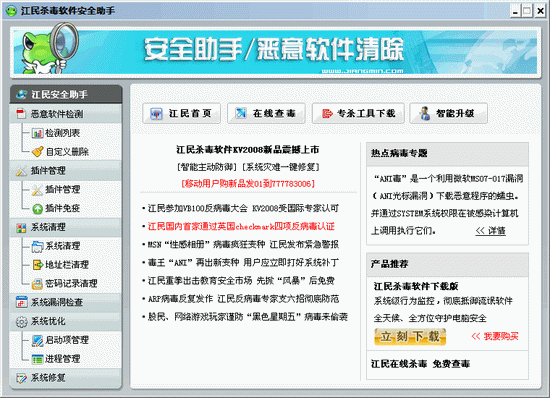This screenshot has width=550, height=398.
Task: Open 专杀工具下载 button
Action: 358,113
